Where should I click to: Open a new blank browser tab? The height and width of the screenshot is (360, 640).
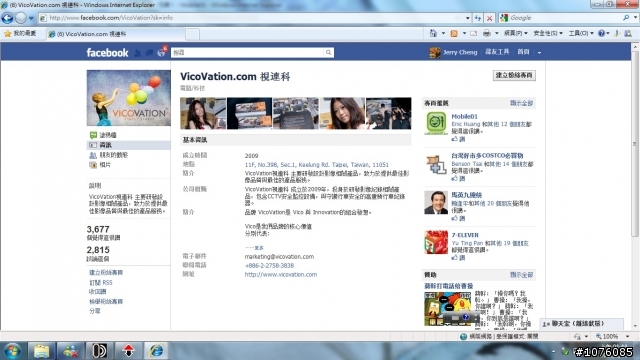192,34
